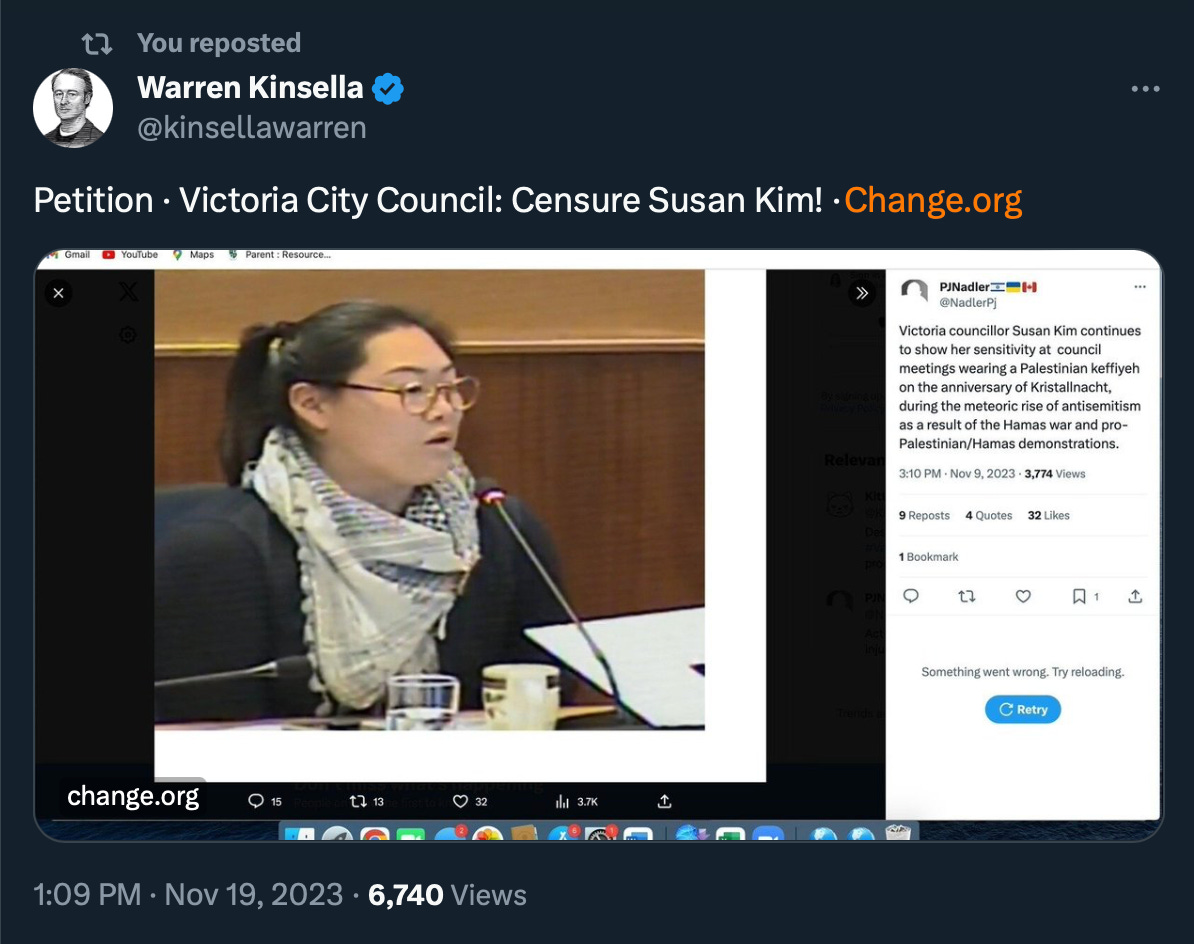Close the image viewer with the X button
This screenshot has width=1194, height=944.
(59, 293)
